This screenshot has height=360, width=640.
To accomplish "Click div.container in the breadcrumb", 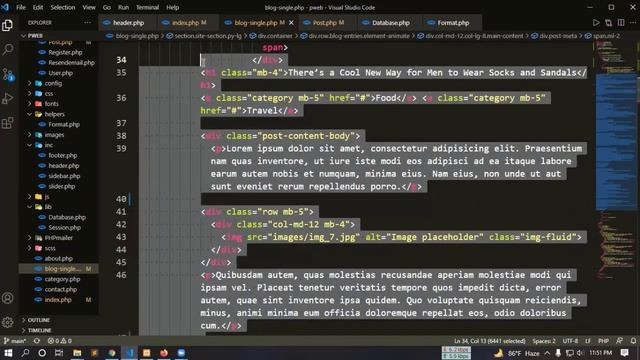I will tap(275, 36).
